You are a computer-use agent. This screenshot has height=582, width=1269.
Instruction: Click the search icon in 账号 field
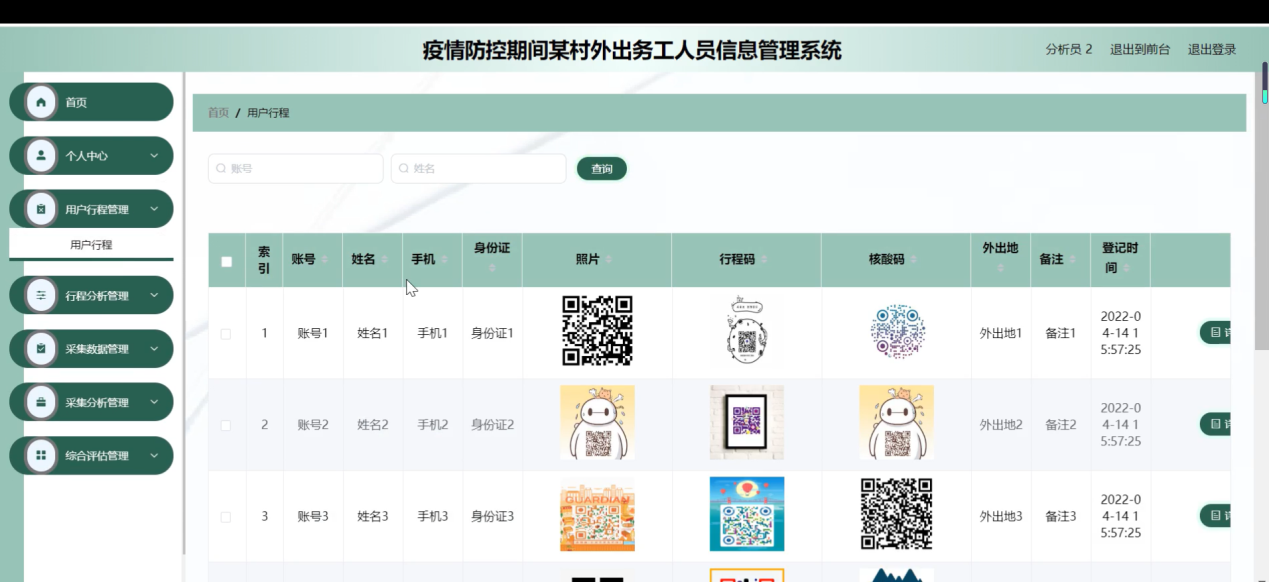coord(221,169)
